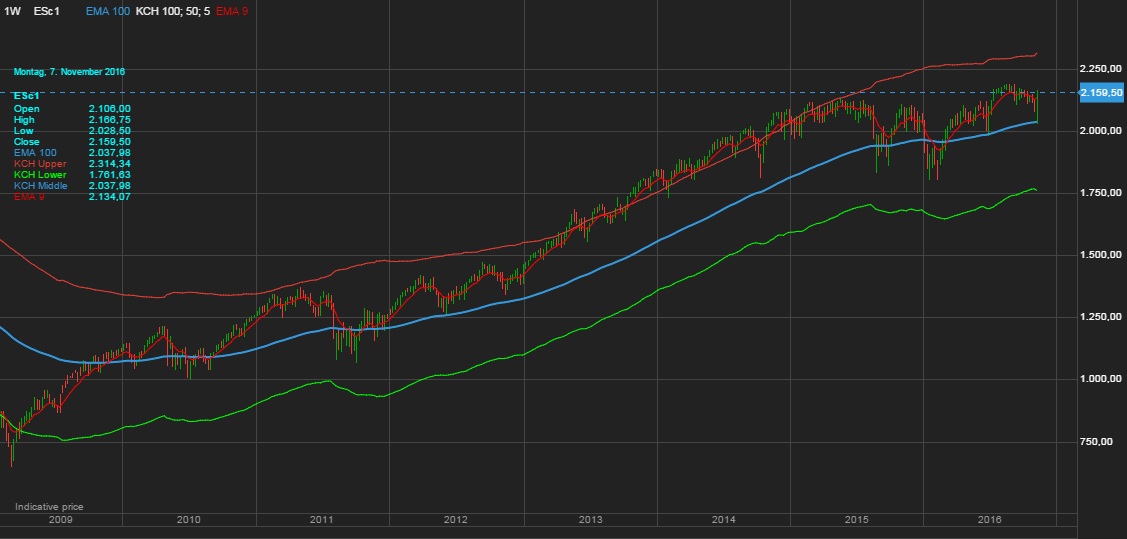This screenshot has height=539, width=1127.
Task: Click the 1.000,00 level on the price axis
Action: [x=1101, y=379]
